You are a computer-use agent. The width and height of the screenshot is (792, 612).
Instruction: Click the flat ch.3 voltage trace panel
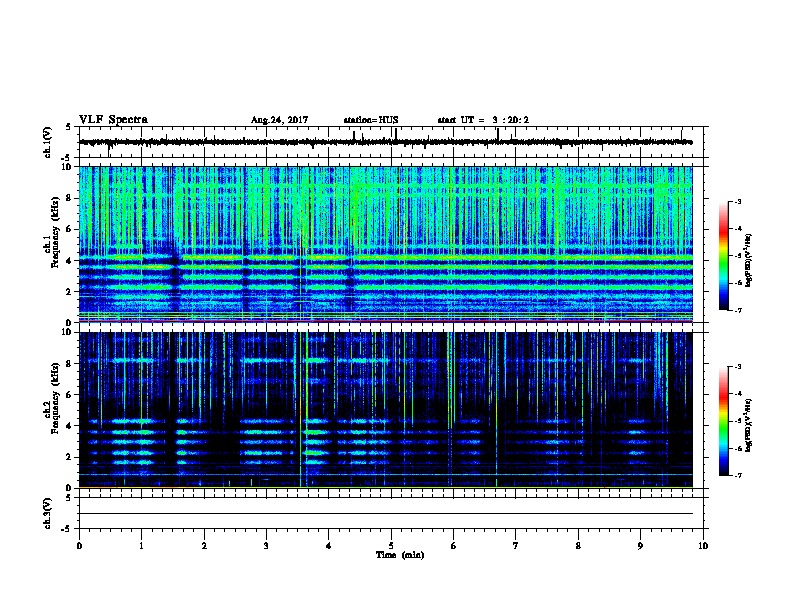click(x=393, y=513)
